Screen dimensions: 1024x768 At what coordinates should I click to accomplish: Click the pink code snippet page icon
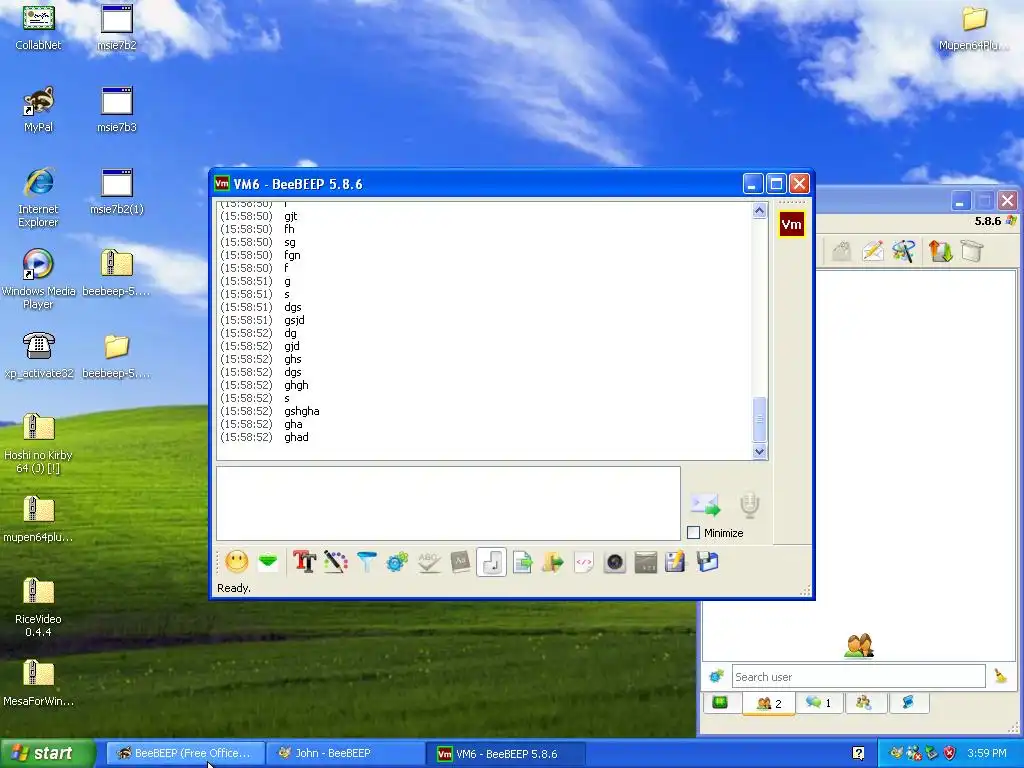[x=583, y=562]
